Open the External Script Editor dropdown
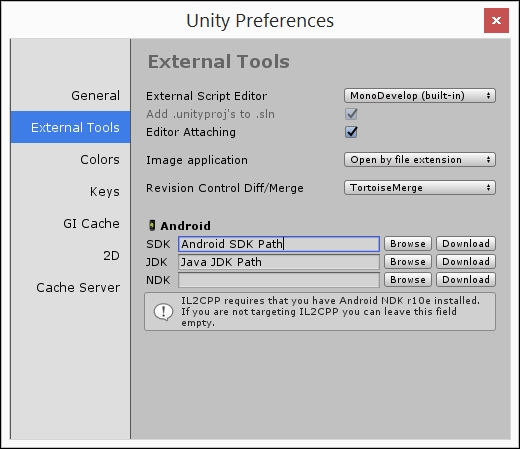 [420, 96]
